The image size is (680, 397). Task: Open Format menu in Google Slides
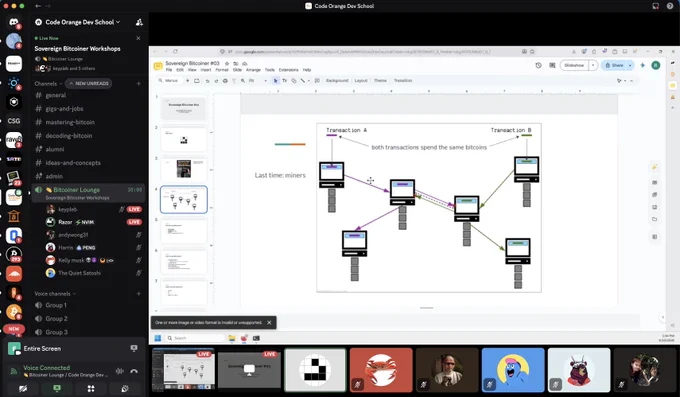tap(222, 70)
